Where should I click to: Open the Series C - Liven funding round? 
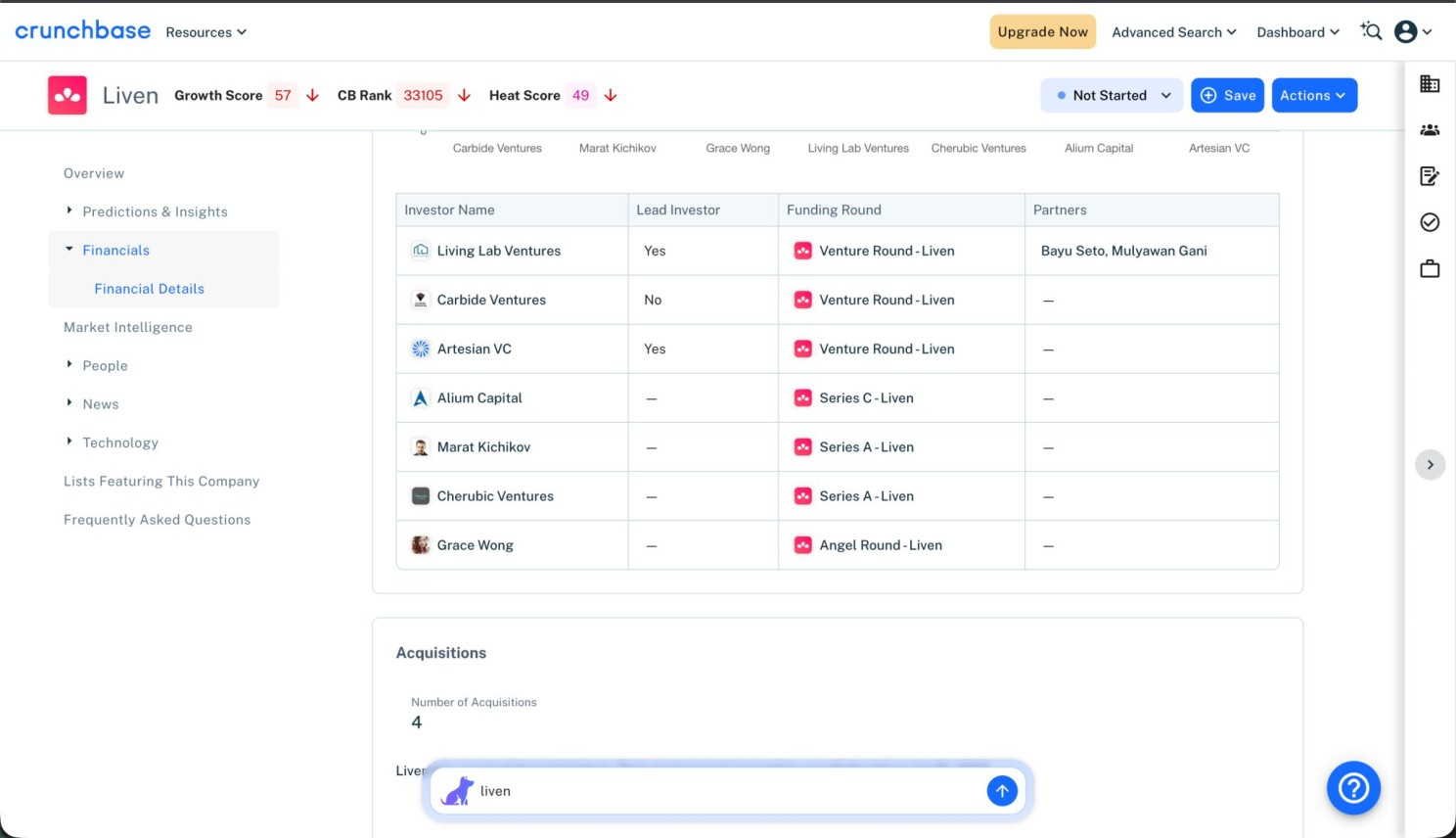click(x=867, y=397)
